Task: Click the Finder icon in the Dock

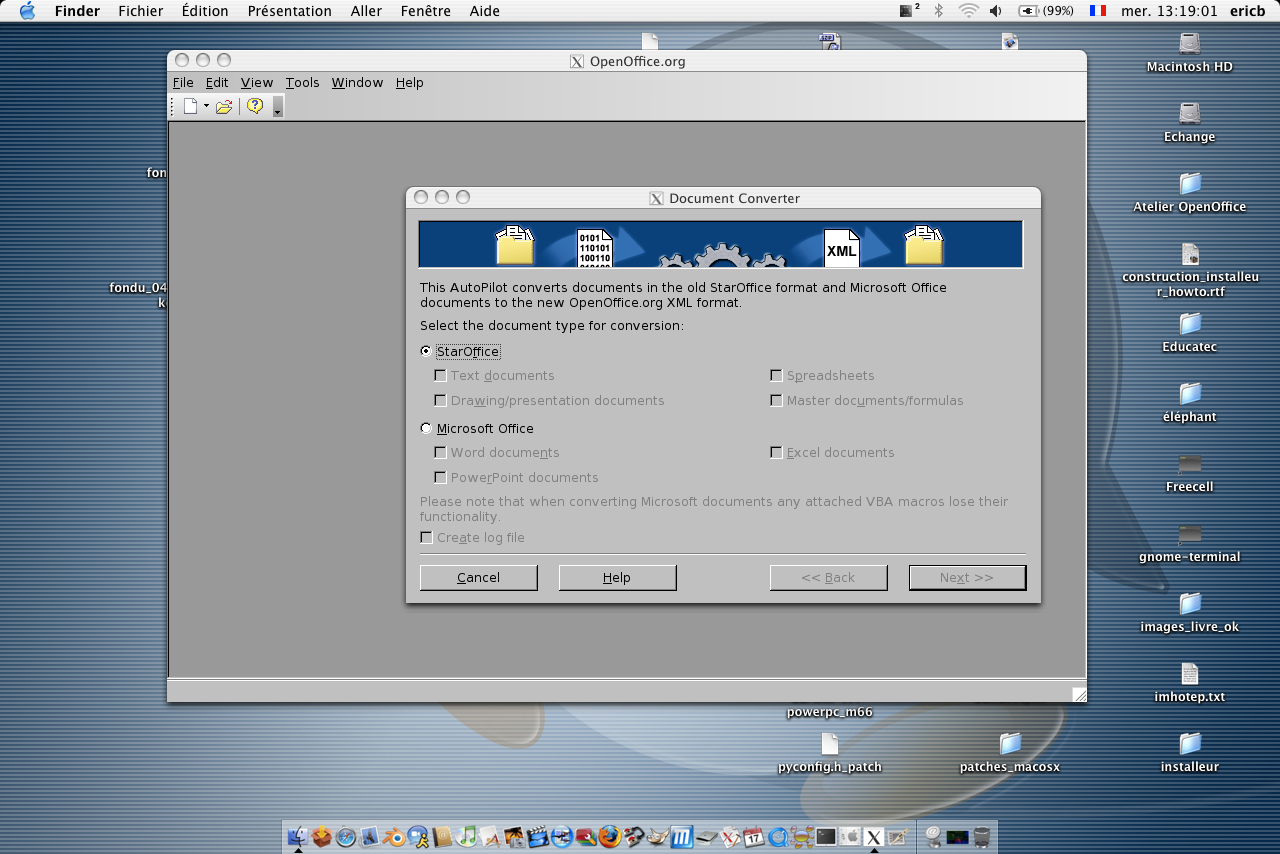Action: point(297,836)
